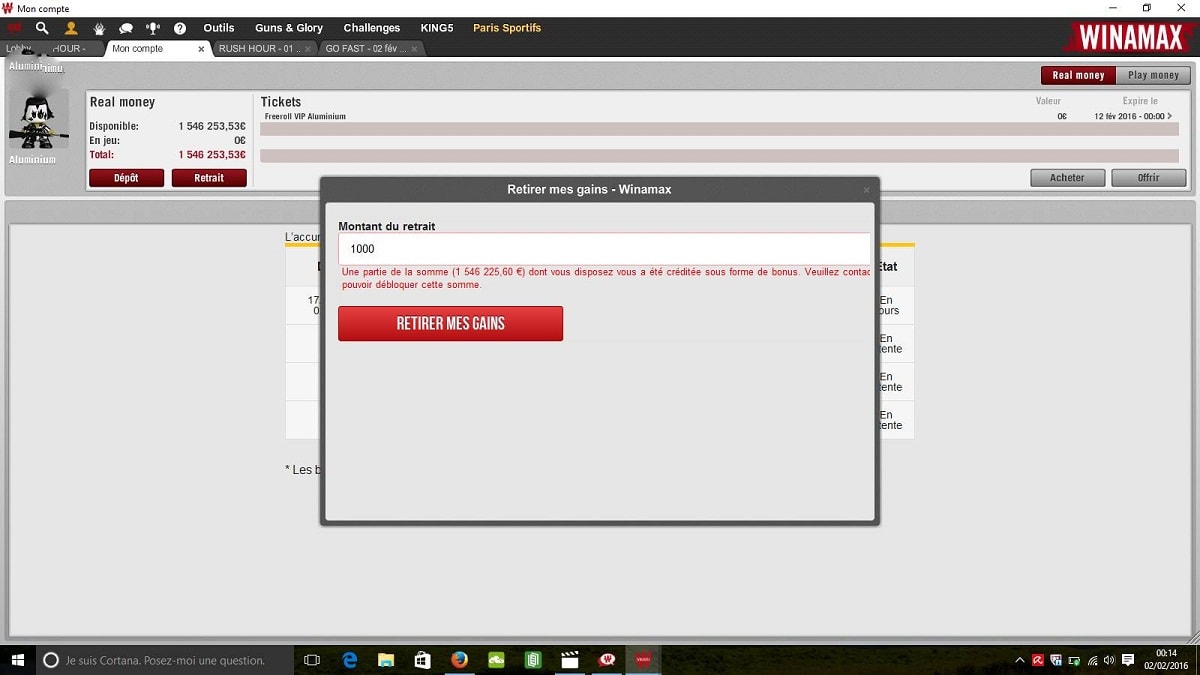Click the green cloud taskbar icon

click(496, 660)
